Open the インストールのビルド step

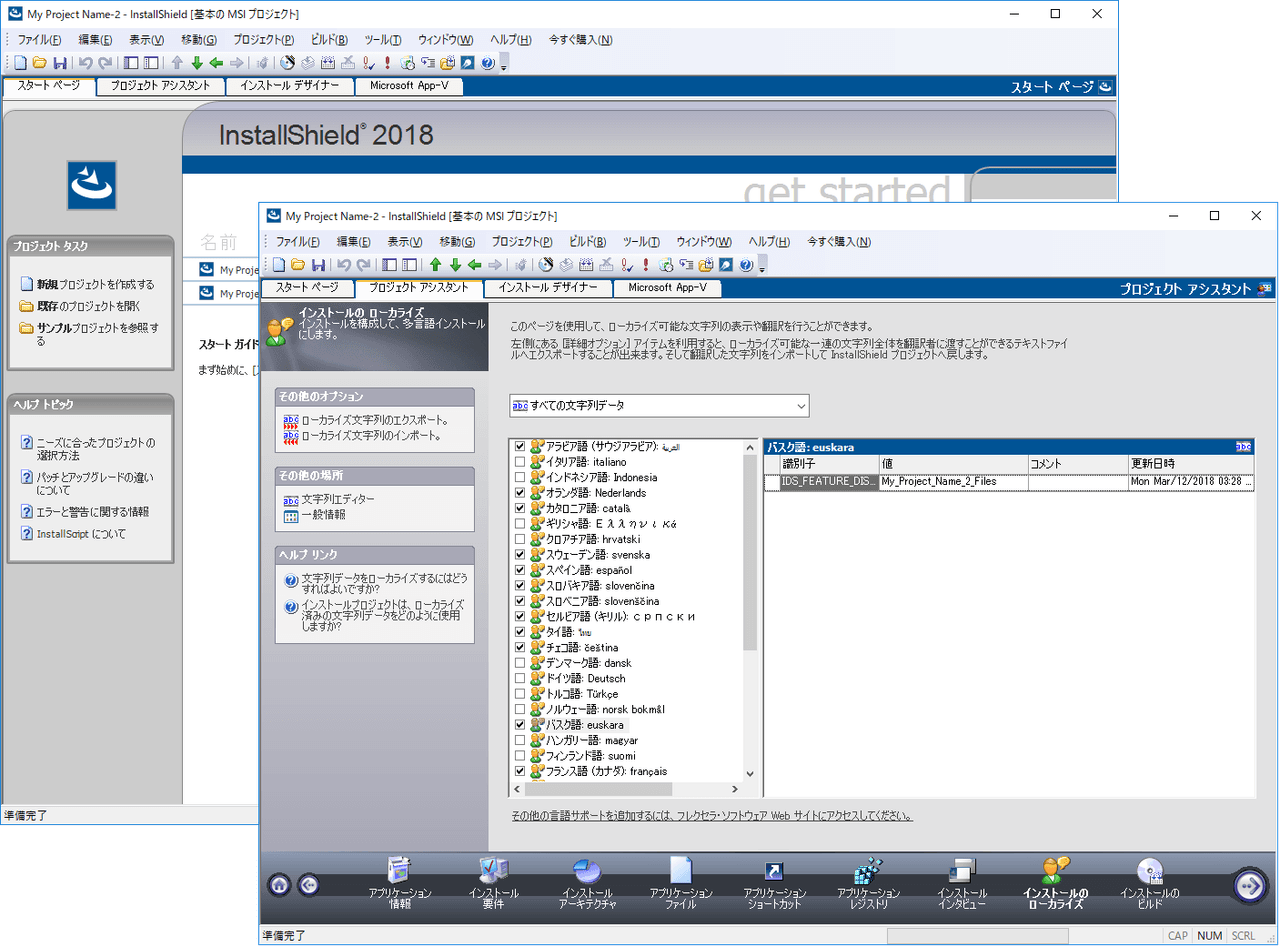[x=1150, y=884]
